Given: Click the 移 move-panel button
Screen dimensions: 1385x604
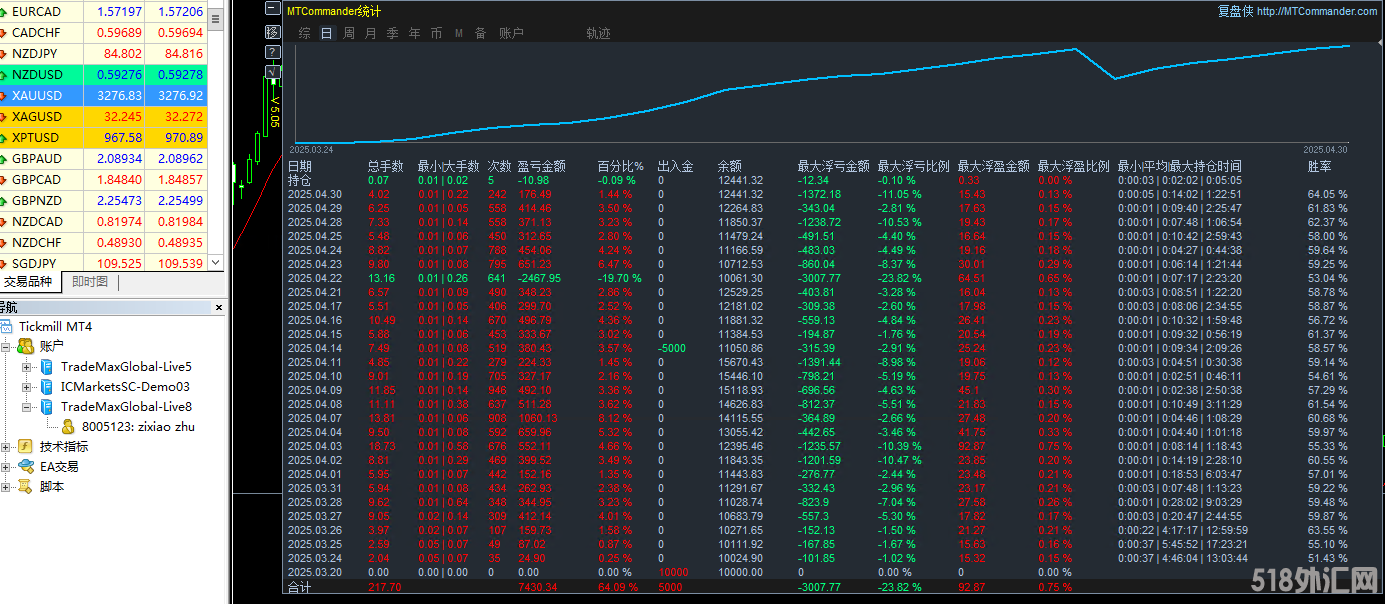Looking at the screenshot, I should pyautogui.click(x=271, y=30).
